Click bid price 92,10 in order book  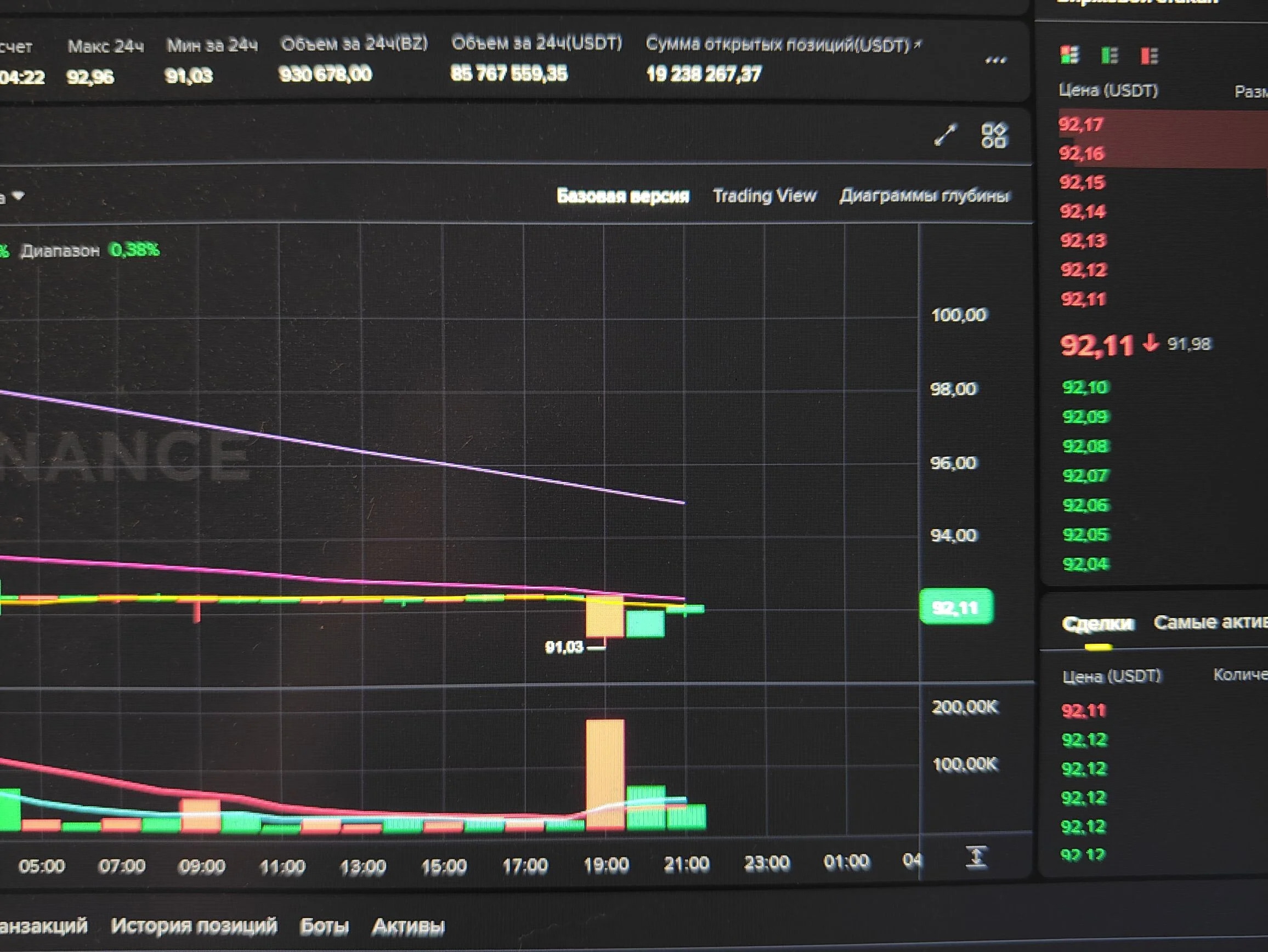(x=1086, y=388)
